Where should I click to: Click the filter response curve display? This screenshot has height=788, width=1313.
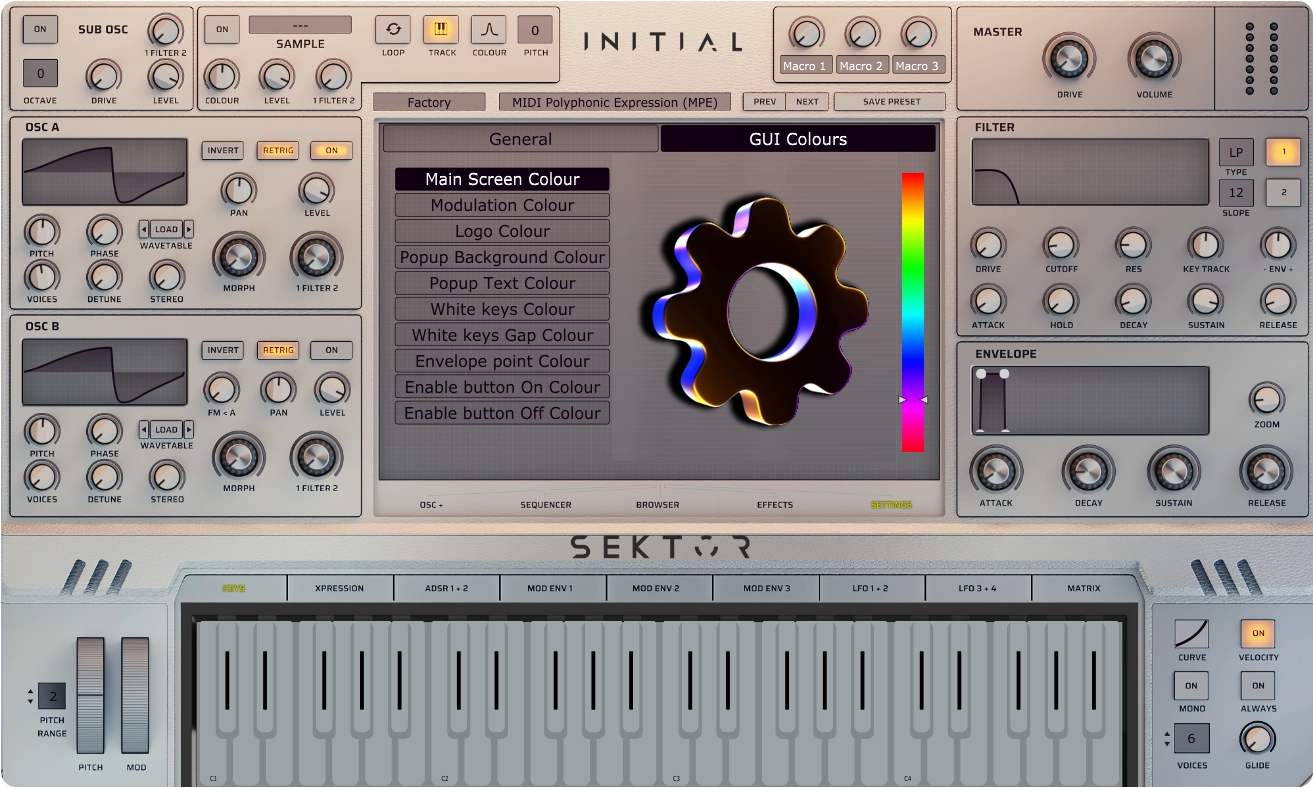(1090, 173)
